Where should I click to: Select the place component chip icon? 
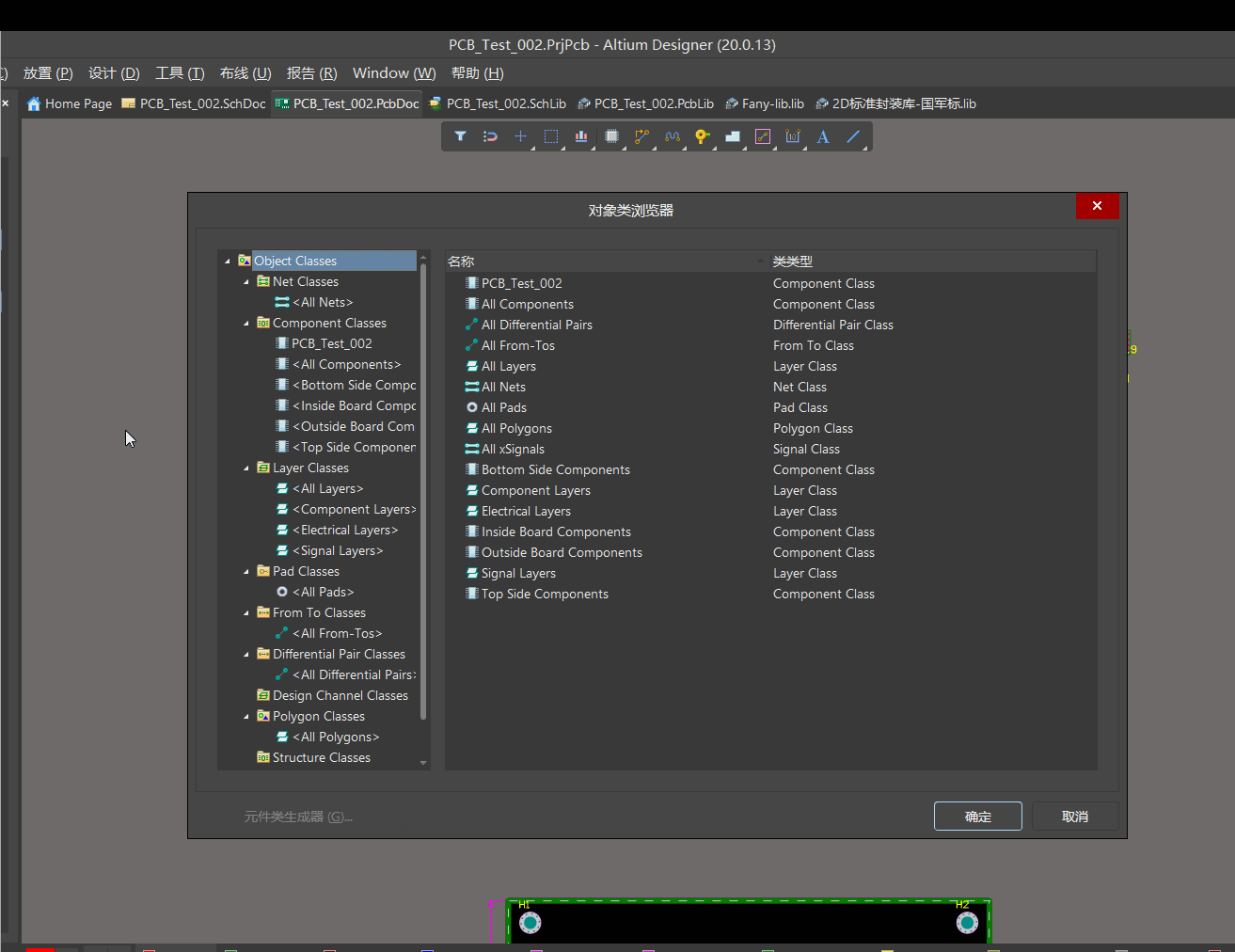tap(611, 136)
